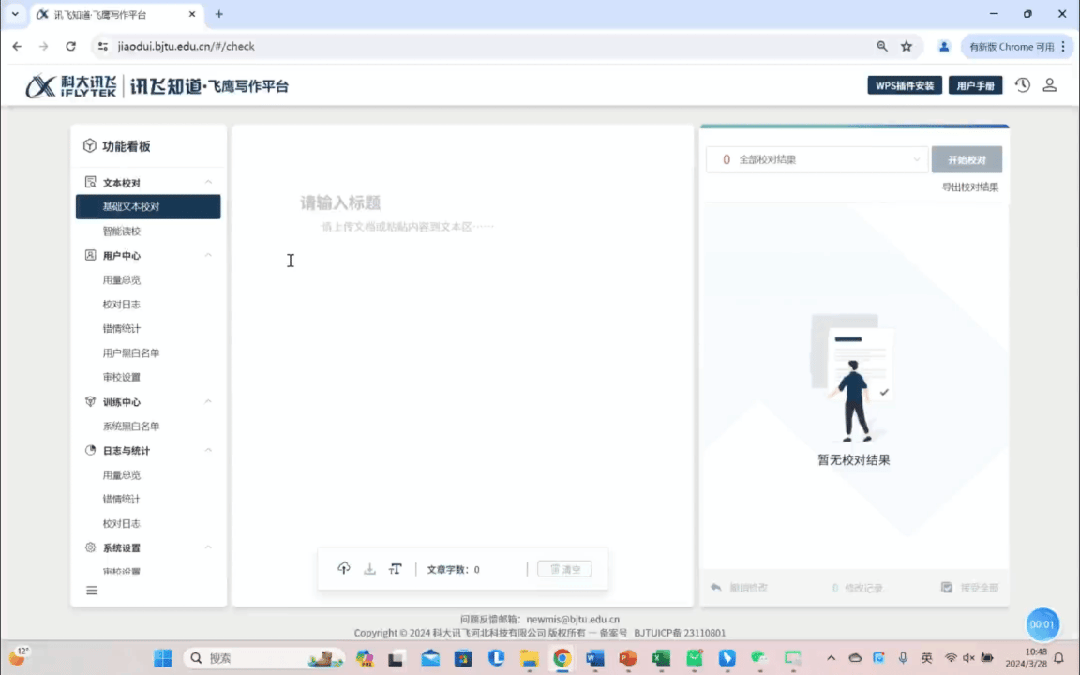Click the Chrome zoom magnifier icon
This screenshot has width=1080, height=675.
click(882, 46)
